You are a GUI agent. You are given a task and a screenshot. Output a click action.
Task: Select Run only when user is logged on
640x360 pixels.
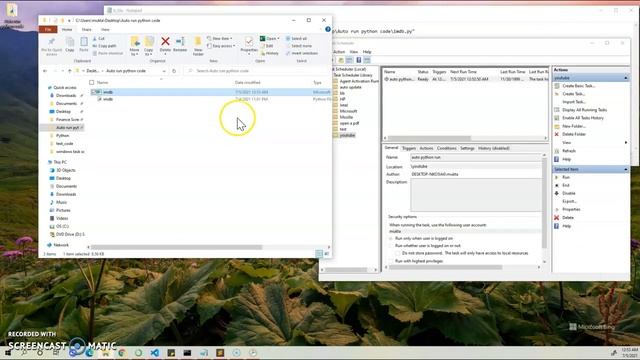click(391, 238)
